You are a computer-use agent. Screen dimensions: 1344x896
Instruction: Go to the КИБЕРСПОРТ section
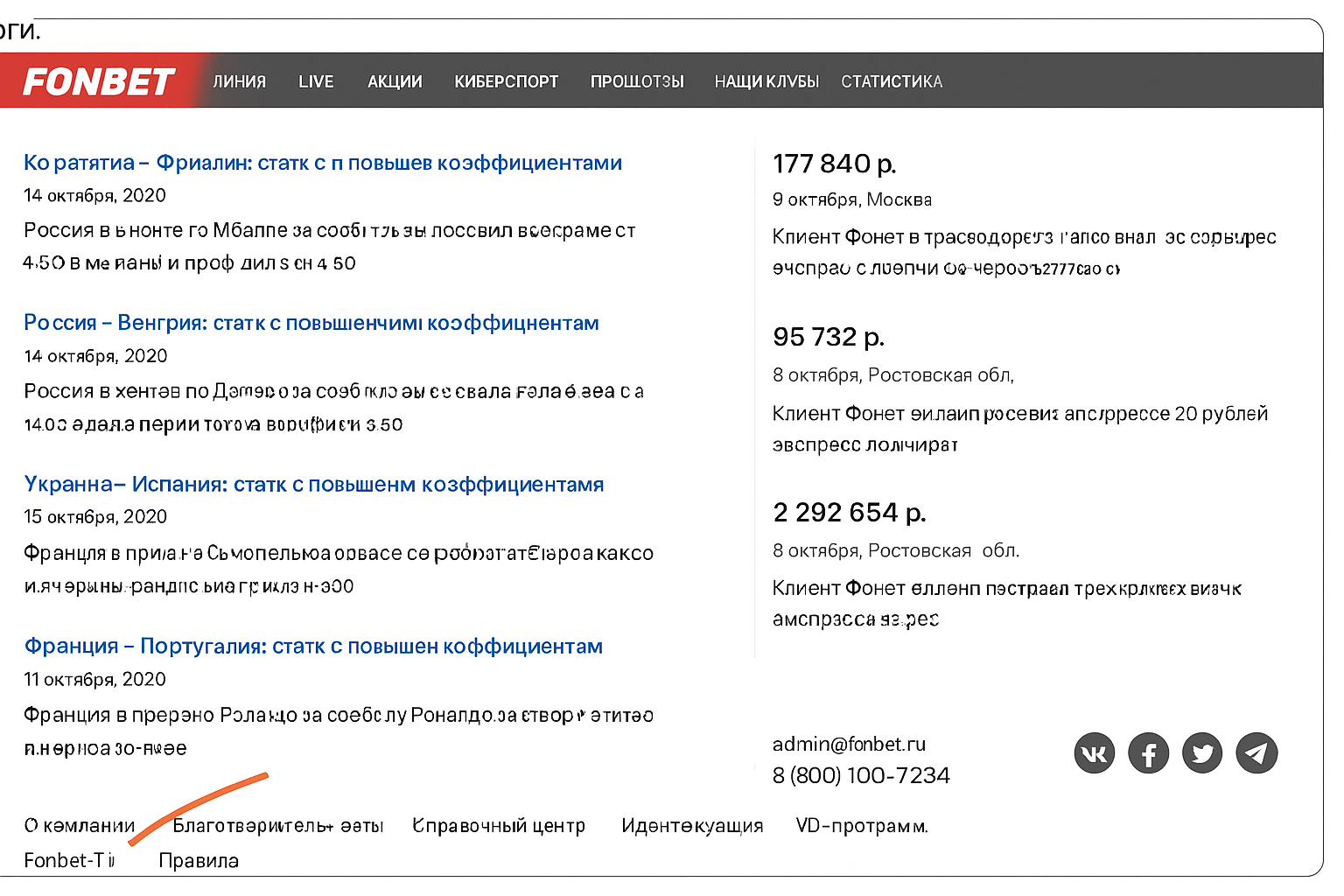[506, 81]
